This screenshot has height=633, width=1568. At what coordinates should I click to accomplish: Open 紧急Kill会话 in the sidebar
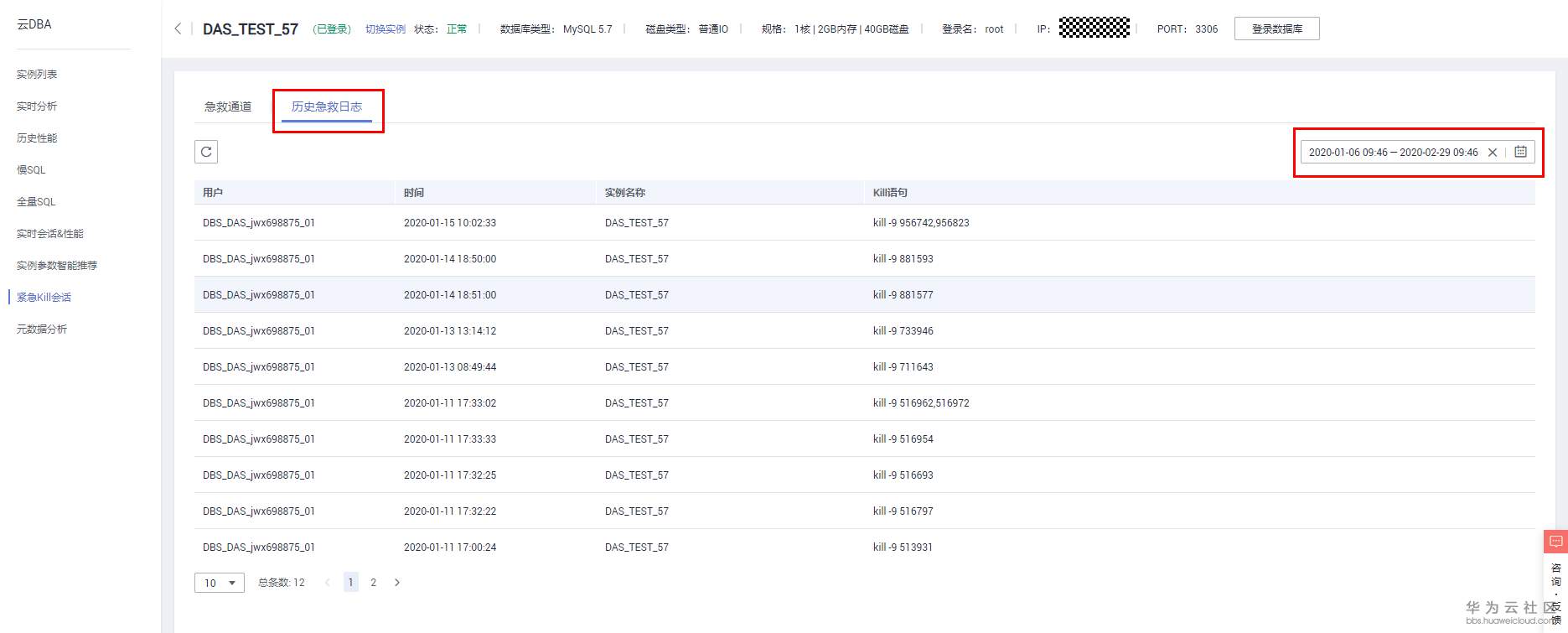tap(44, 298)
